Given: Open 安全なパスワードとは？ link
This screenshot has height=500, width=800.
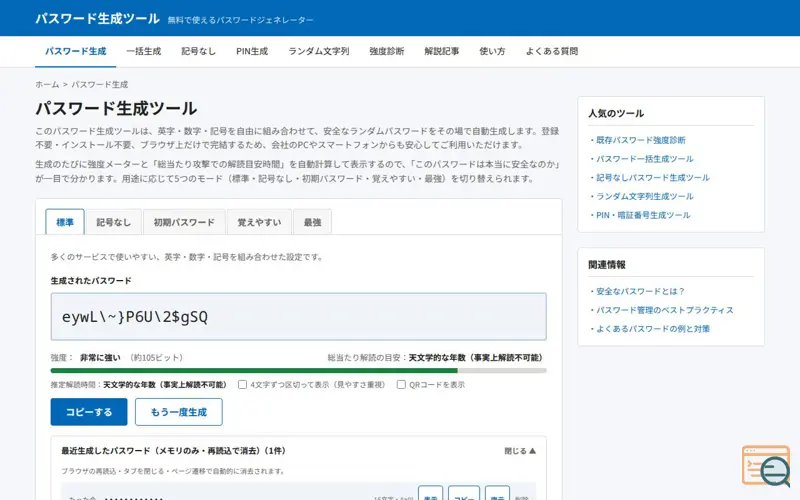Looking at the screenshot, I should coord(640,291).
